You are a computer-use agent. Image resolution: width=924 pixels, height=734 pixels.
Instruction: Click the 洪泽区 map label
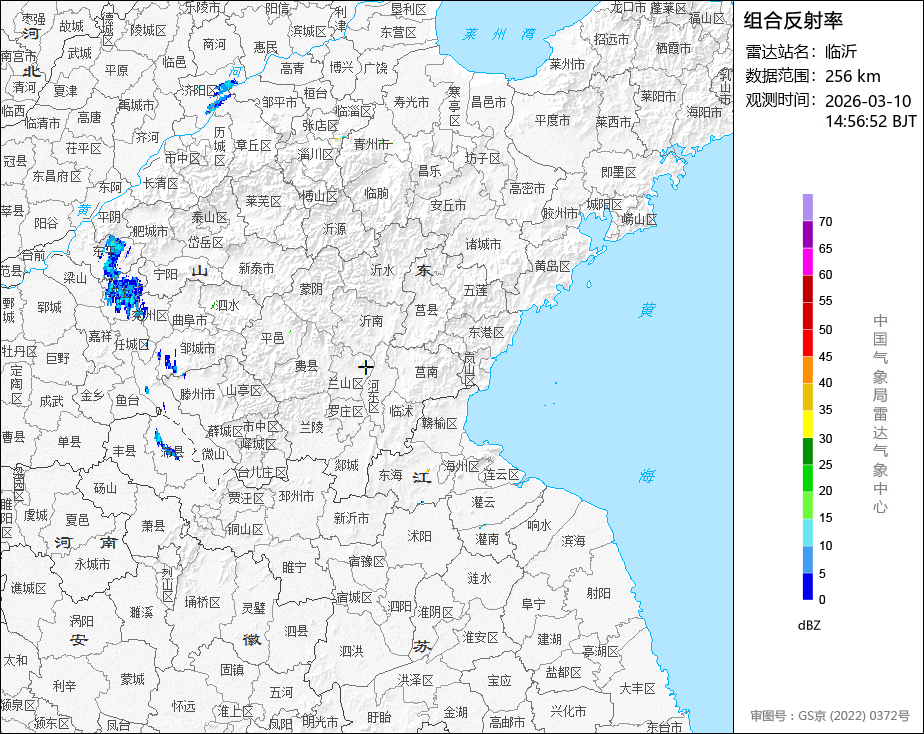[415, 680]
